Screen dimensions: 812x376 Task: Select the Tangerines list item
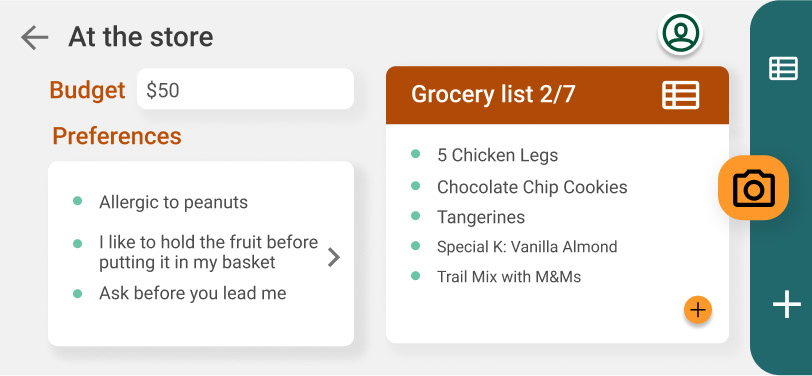481,217
